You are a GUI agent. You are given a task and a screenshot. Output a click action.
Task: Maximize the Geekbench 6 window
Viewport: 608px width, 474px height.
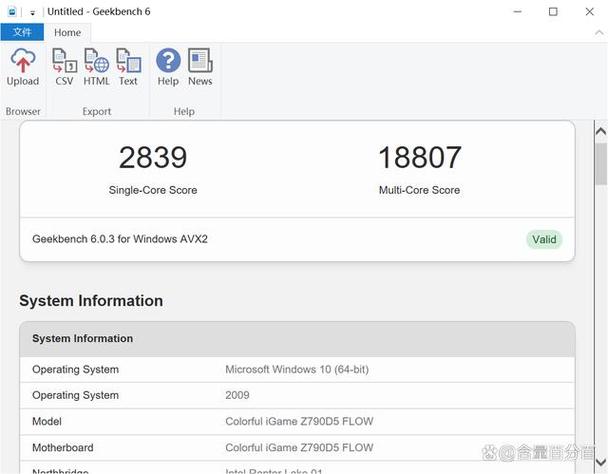tap(553, 12)
